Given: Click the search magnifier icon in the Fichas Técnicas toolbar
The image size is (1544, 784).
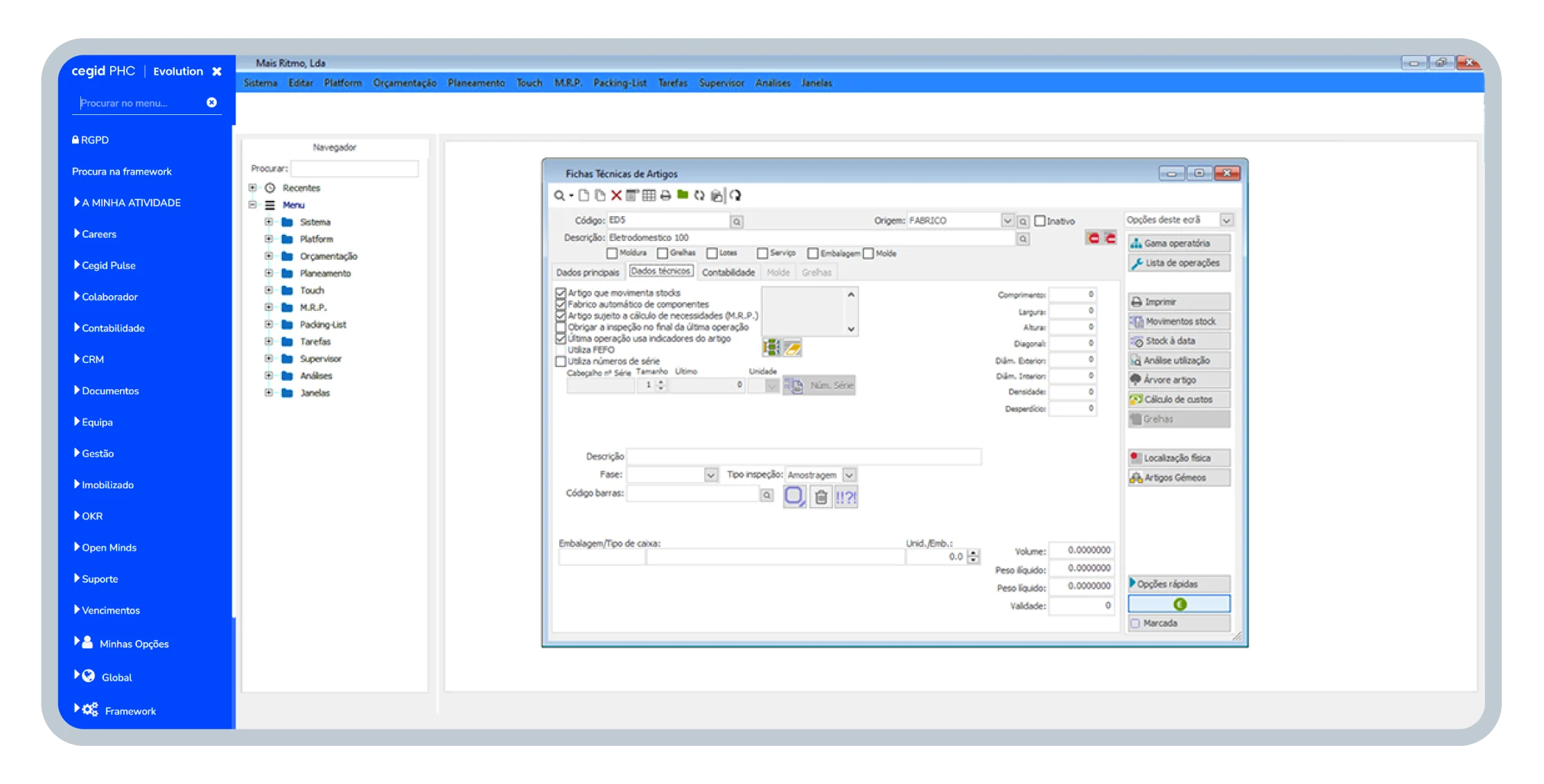Looking at the screenshot, I should point(559,196).
